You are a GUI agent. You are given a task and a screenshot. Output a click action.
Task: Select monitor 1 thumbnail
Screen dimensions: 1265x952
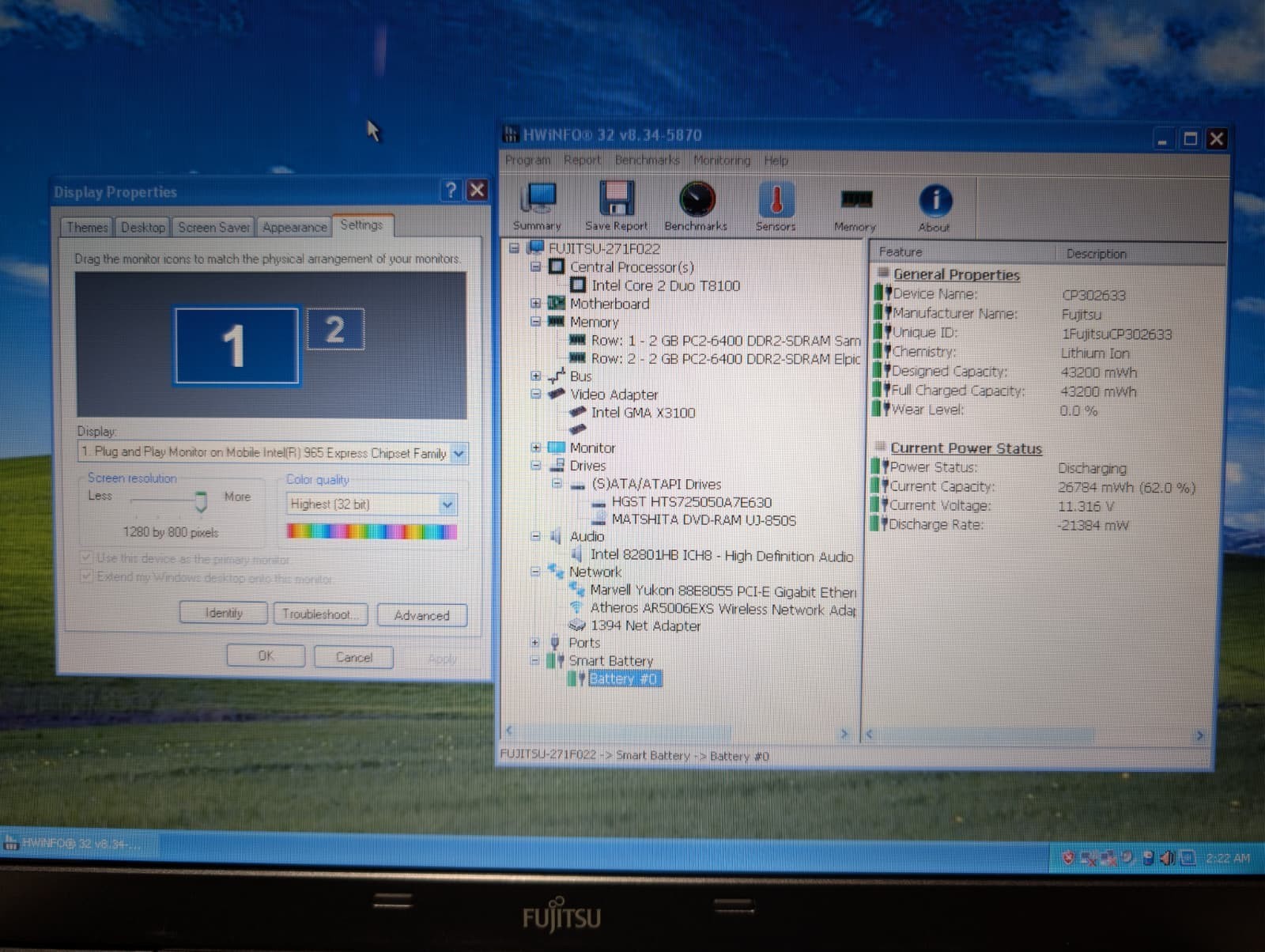pos(236,346)
